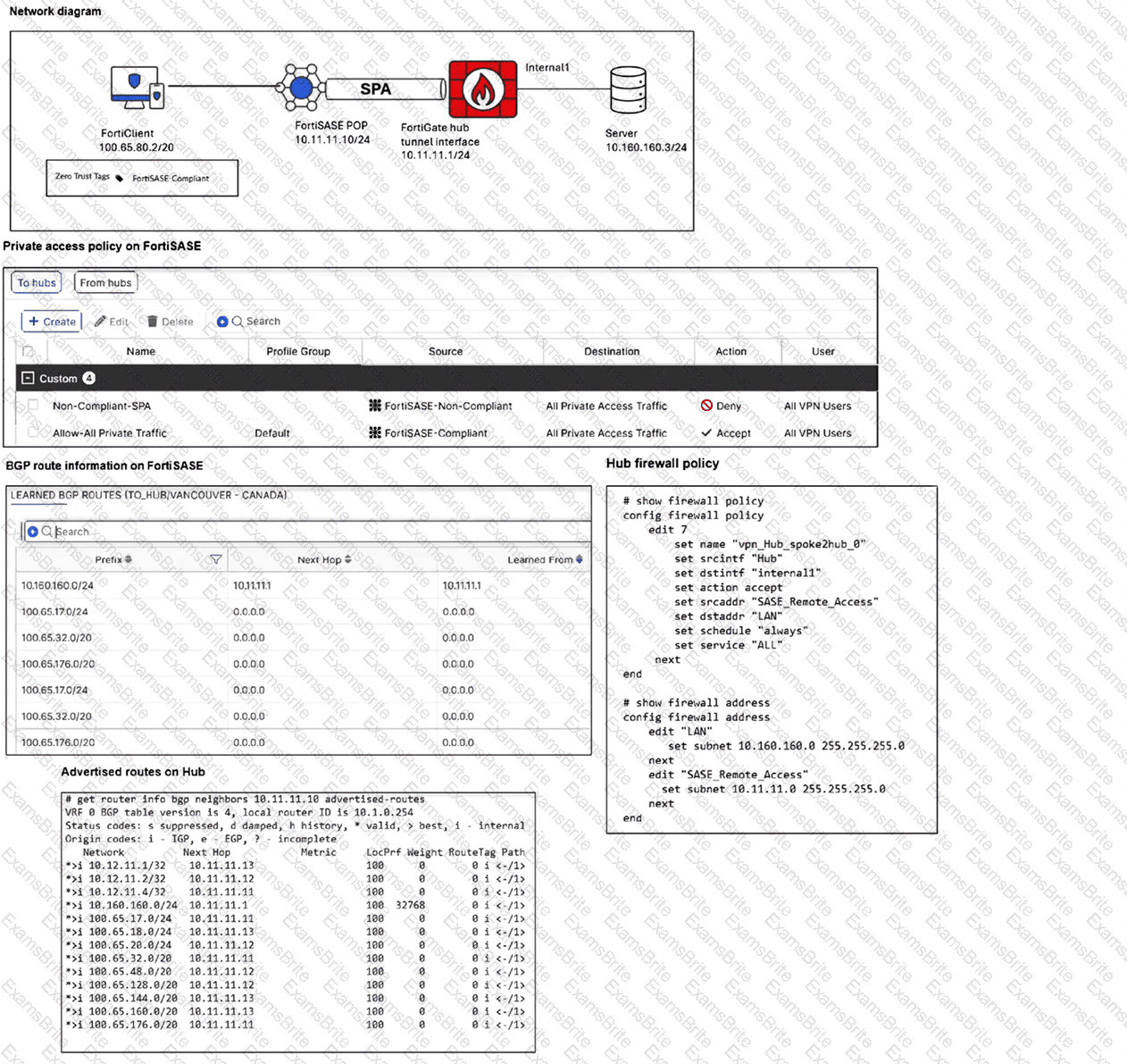The image size is (1127, 1064).
Task: Click the FortiClient endpoint icon in diagram
Action: tap(138, 88)
